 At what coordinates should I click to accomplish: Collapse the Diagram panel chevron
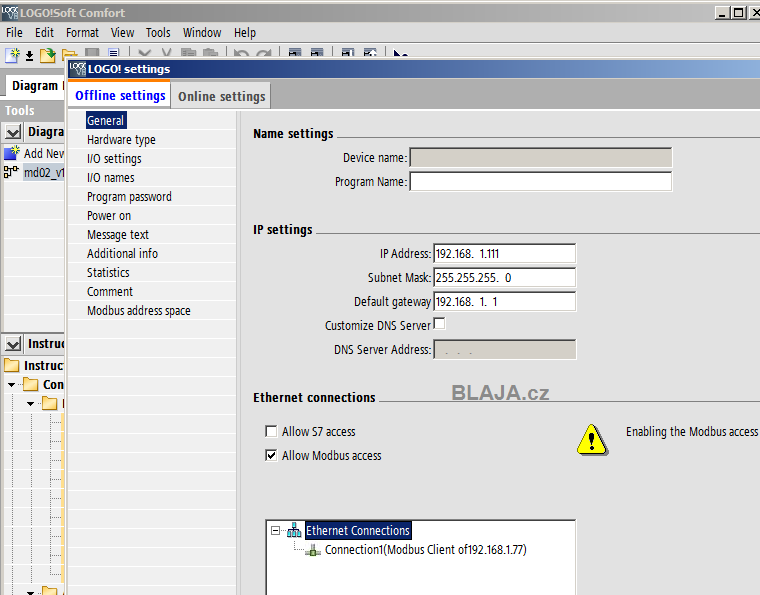tap(13, 132)
